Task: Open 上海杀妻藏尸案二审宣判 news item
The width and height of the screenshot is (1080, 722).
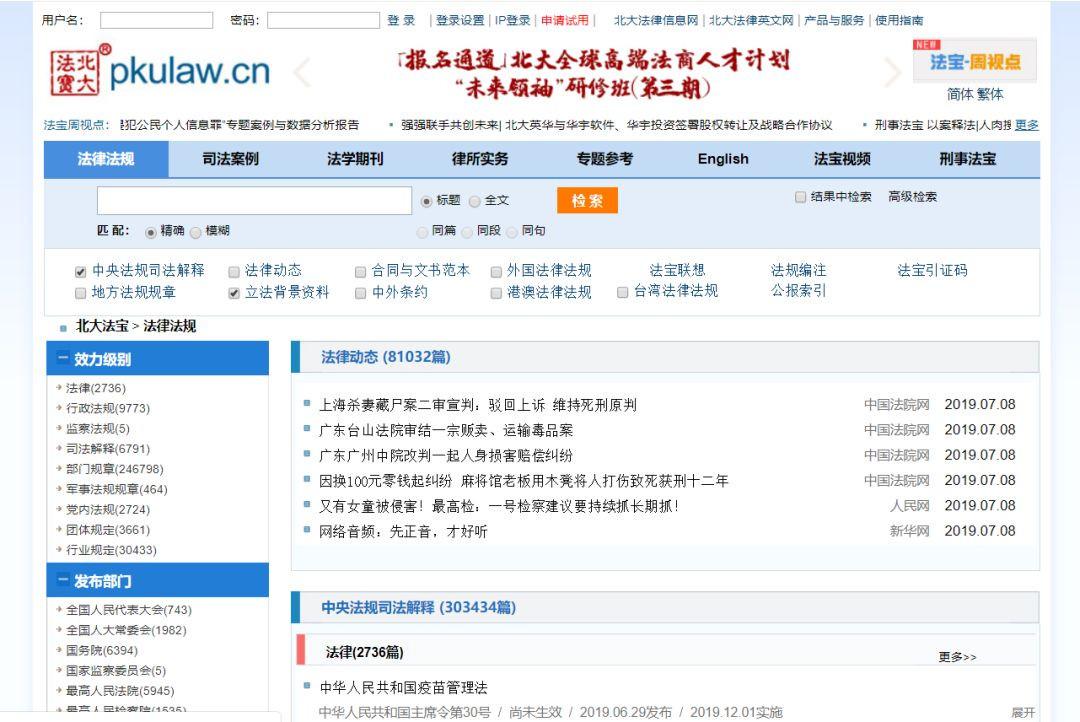Action: click(x=477, y=405)
